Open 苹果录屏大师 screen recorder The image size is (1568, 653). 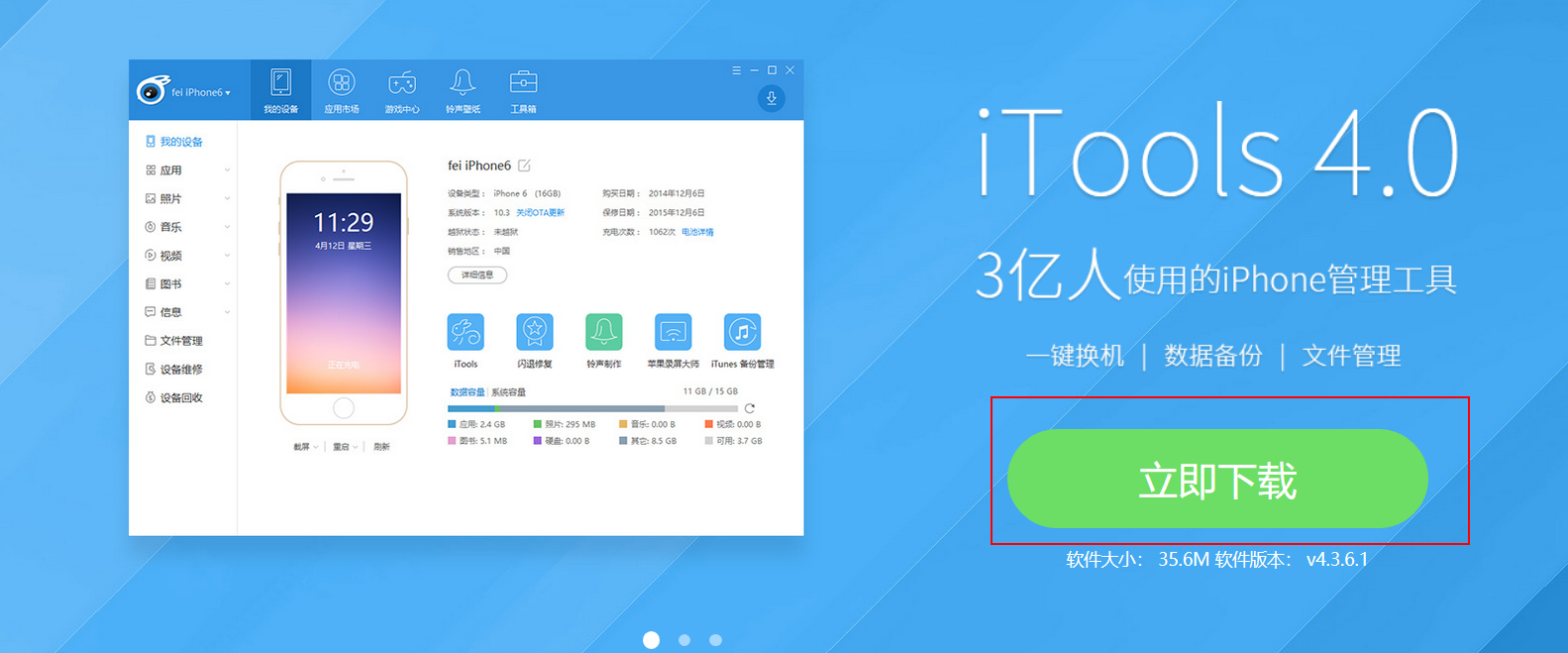(x=674, y=332)
